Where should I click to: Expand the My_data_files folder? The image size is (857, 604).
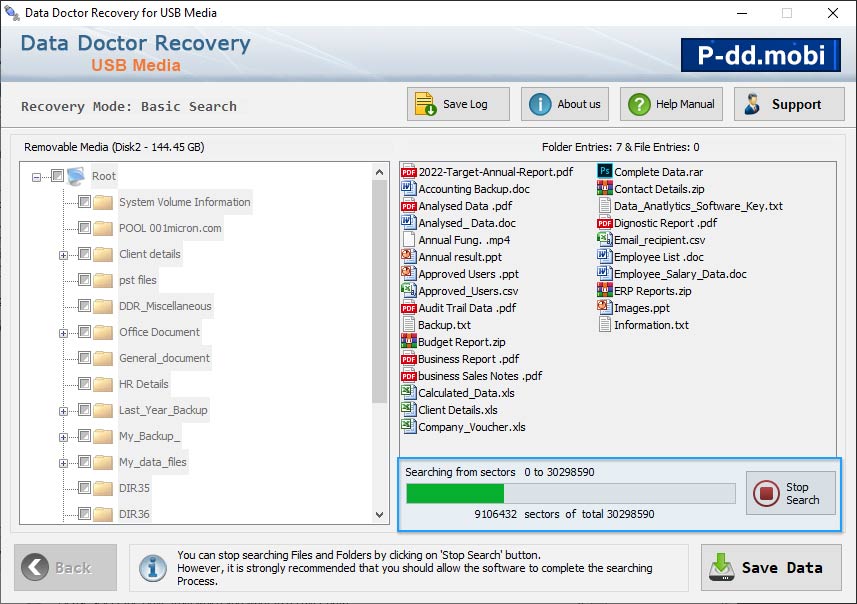tap(63, 464)
